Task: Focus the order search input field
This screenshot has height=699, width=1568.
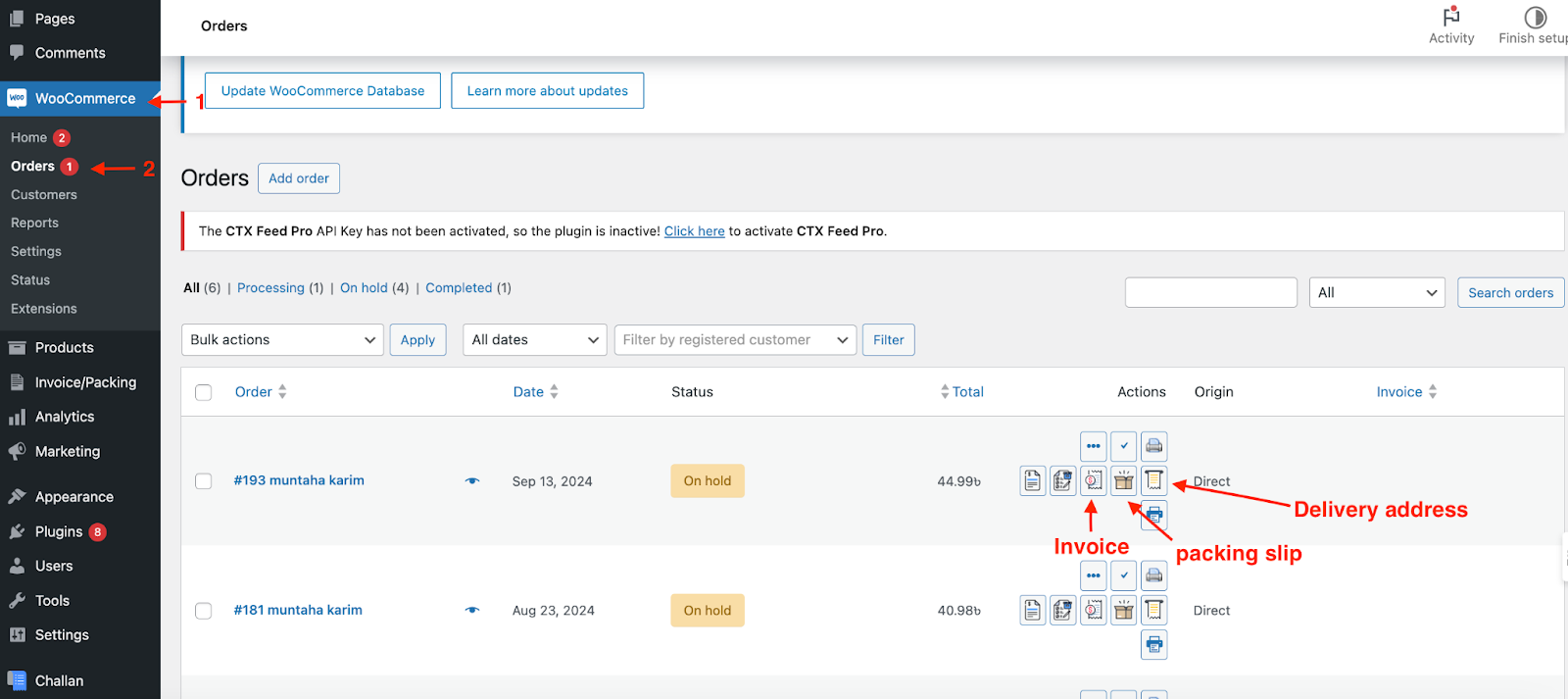Action: coord(1211,292)
